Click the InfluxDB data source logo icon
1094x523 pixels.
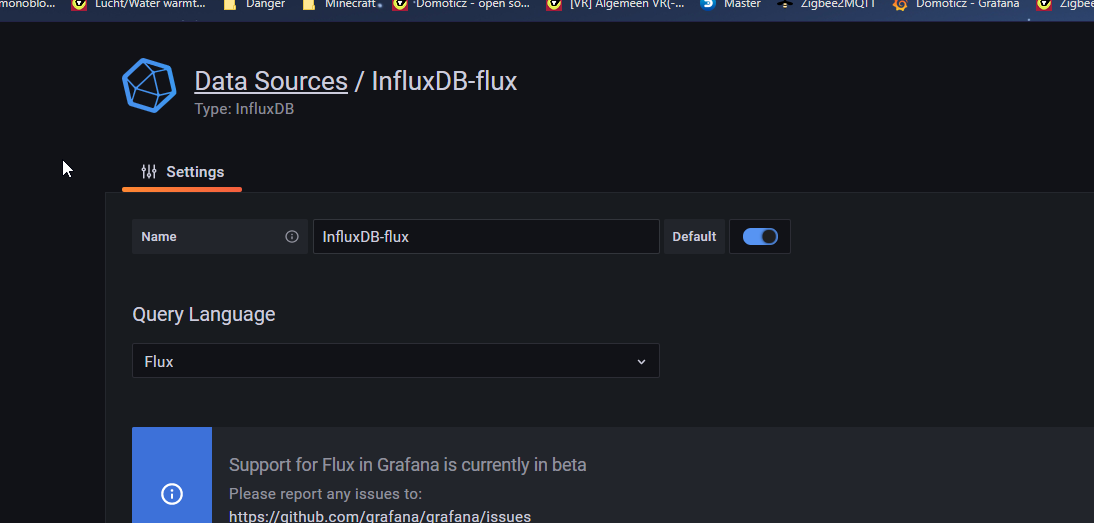pyautogui.click(x=149, y=85)
